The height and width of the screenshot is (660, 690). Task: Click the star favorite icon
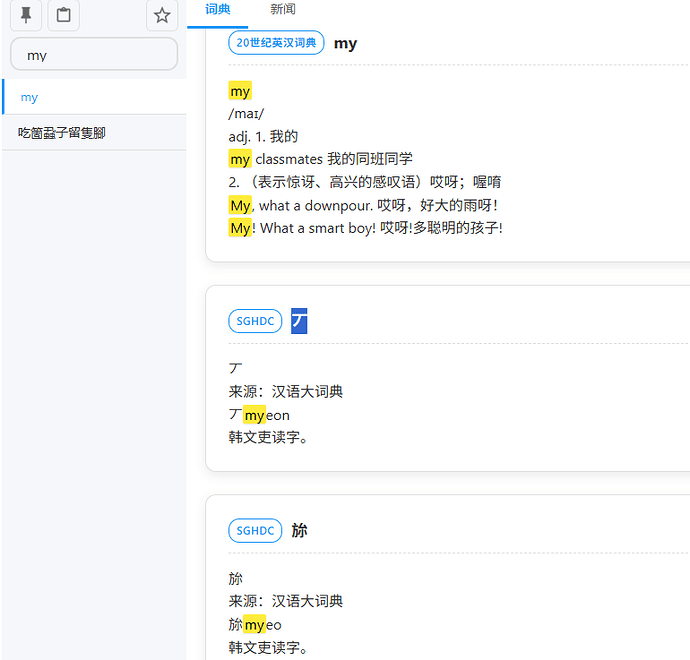[162, 15]
